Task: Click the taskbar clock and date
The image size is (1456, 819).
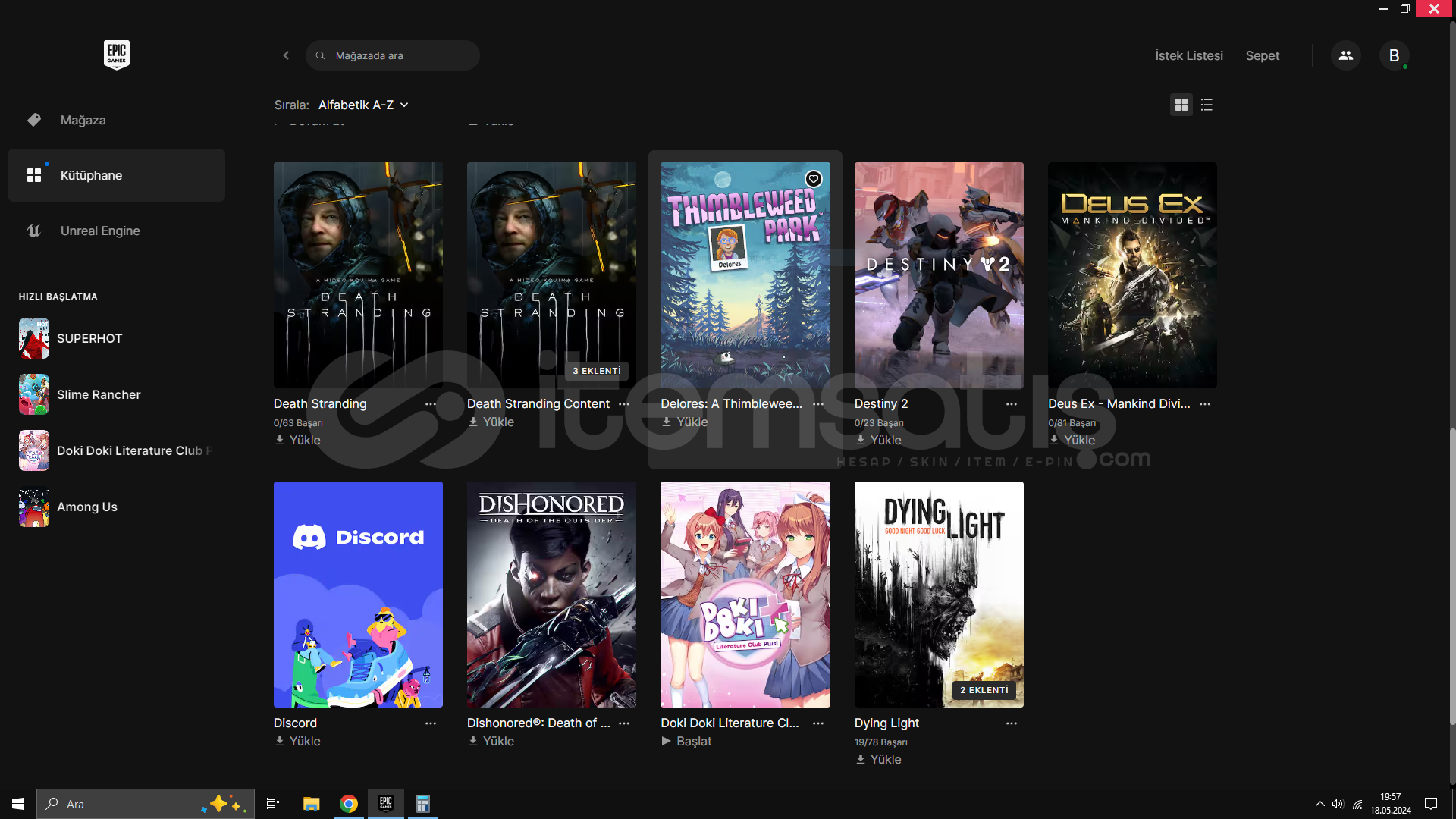Action: (x=1391, y=804)
